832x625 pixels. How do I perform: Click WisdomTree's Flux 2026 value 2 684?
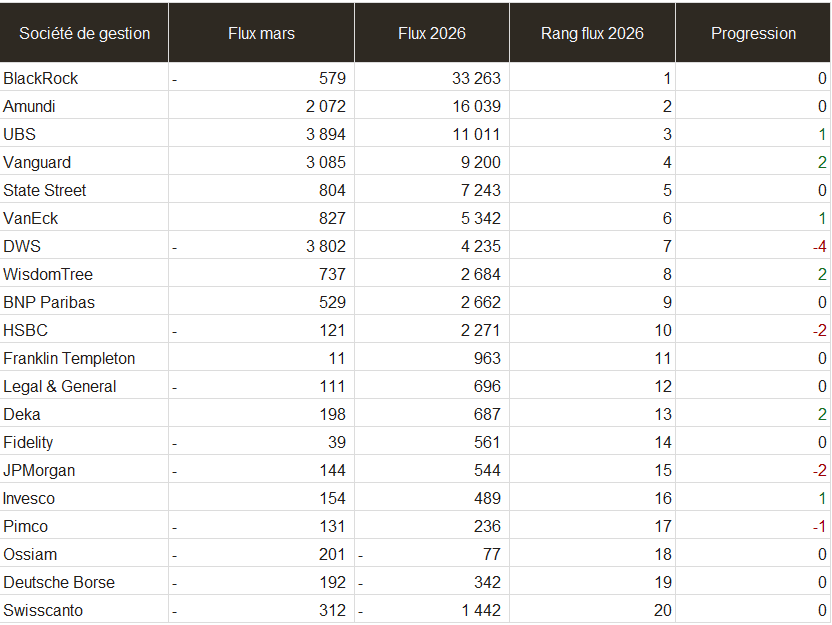click(x=480, y=274)
